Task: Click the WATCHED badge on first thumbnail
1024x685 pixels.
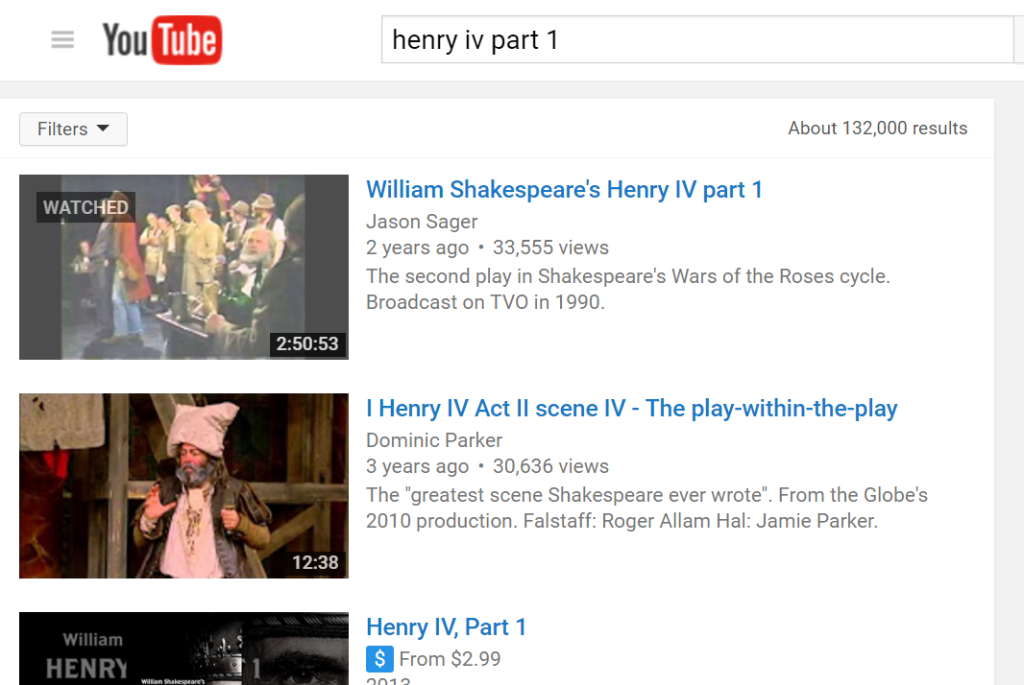Action: (x=85, y=207)
